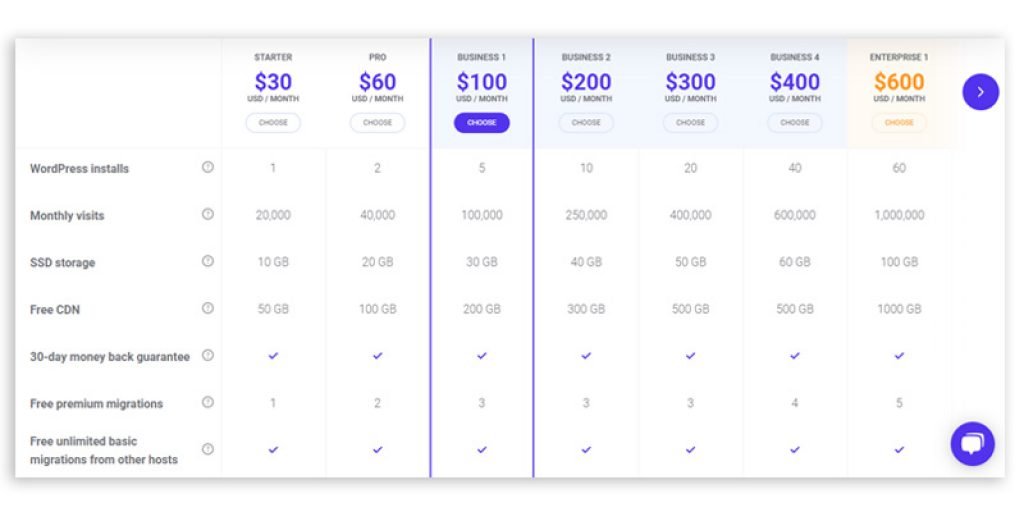Open the WordPress installs info tooltip icon
This screenshot has width=1024, height=512.
pyautogui.click(x=208, y=167)
